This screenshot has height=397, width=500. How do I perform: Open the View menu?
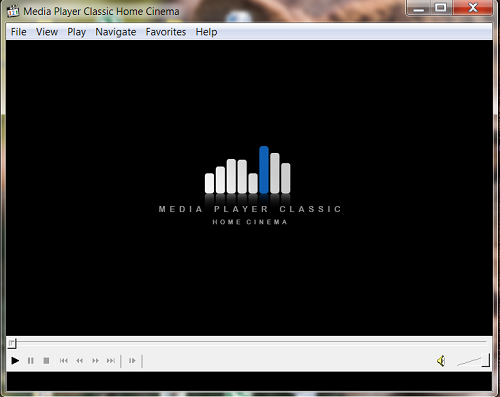click(x=47, y=32)
